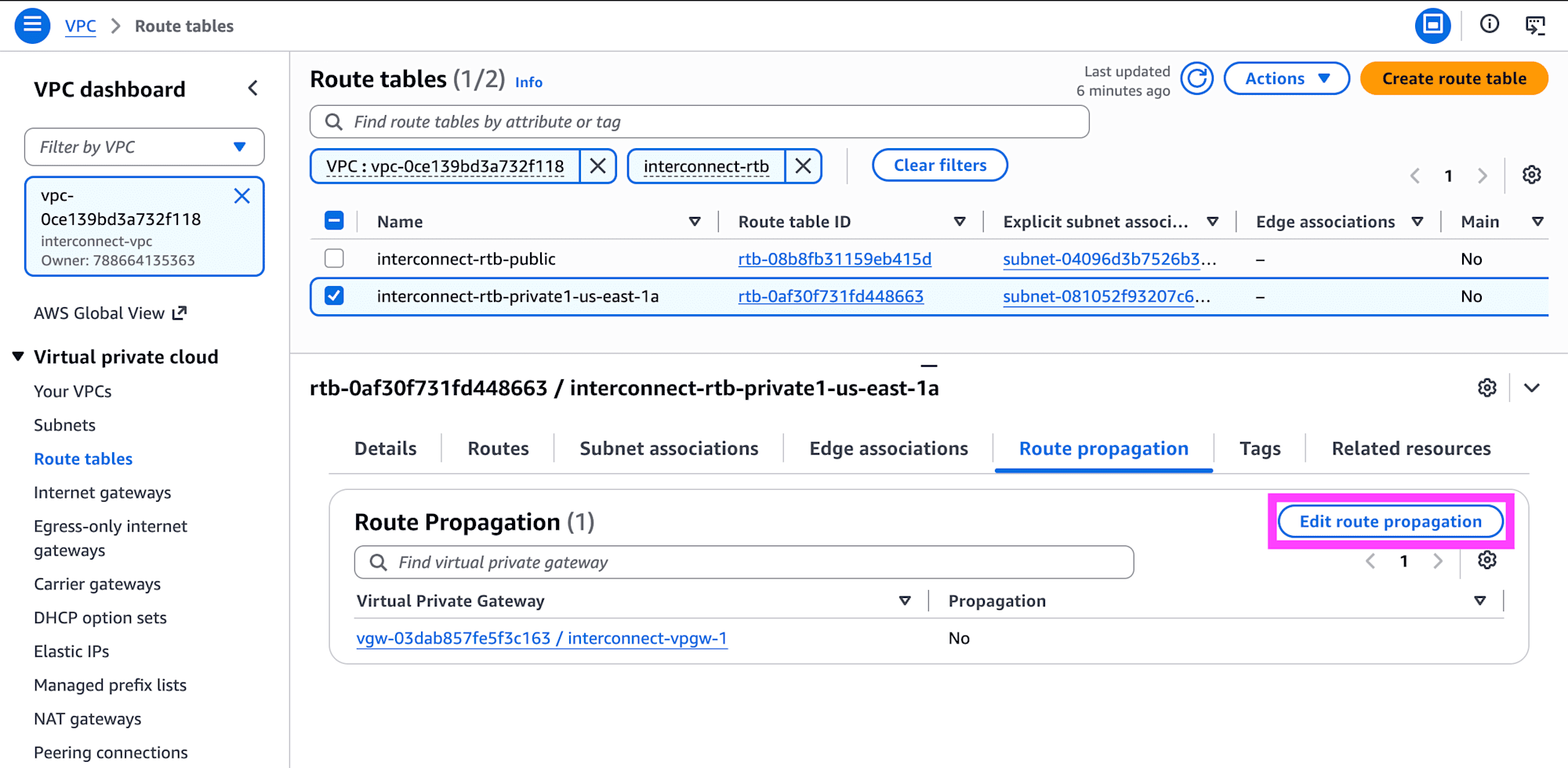Viewport: 1568px width, 768px height.
Task: Open route tables preferences gear
Action: (x=1531, y=175)
